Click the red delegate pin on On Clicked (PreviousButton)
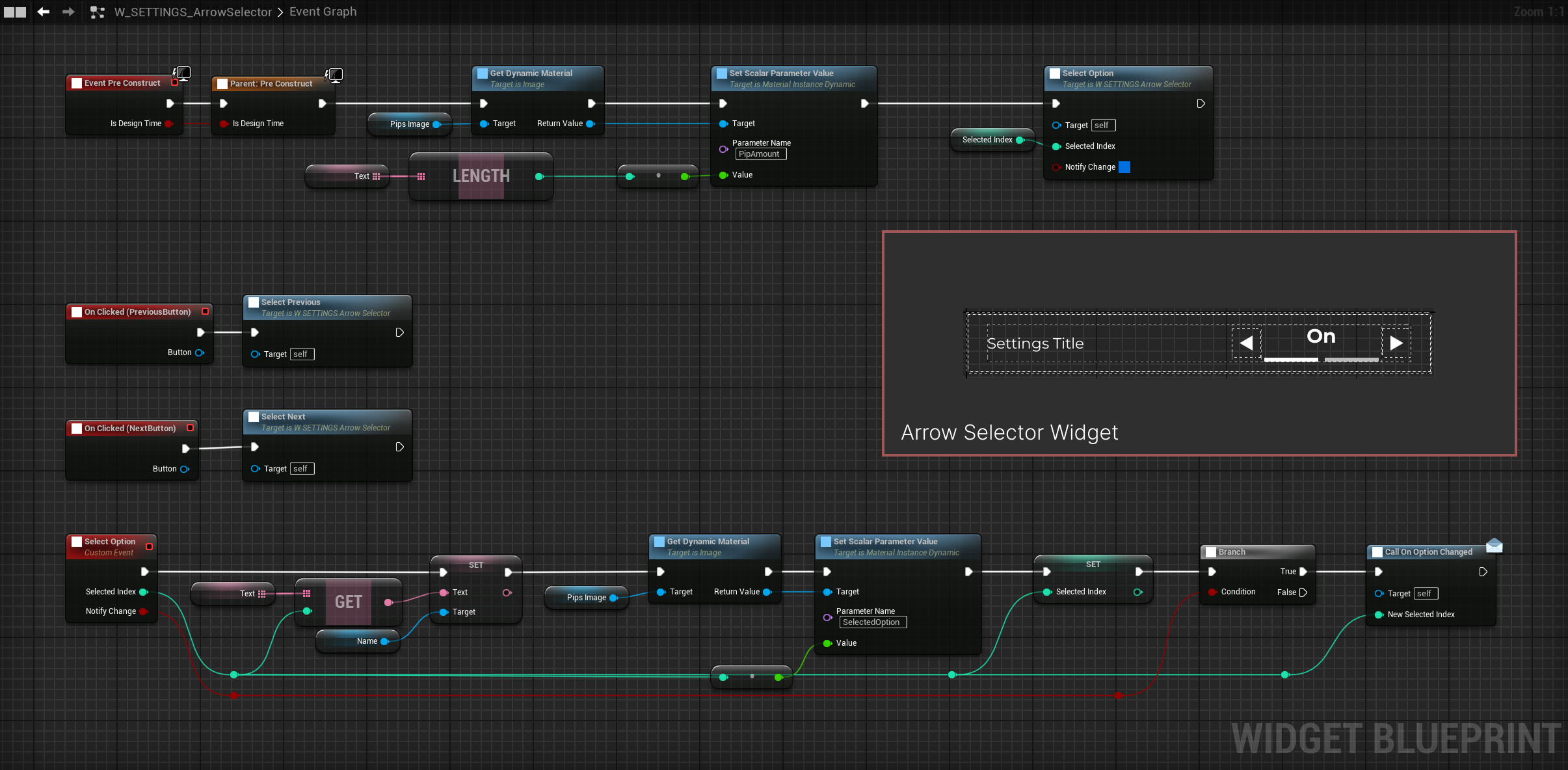This screenshot has height=770, width=1568. point(205,312)
